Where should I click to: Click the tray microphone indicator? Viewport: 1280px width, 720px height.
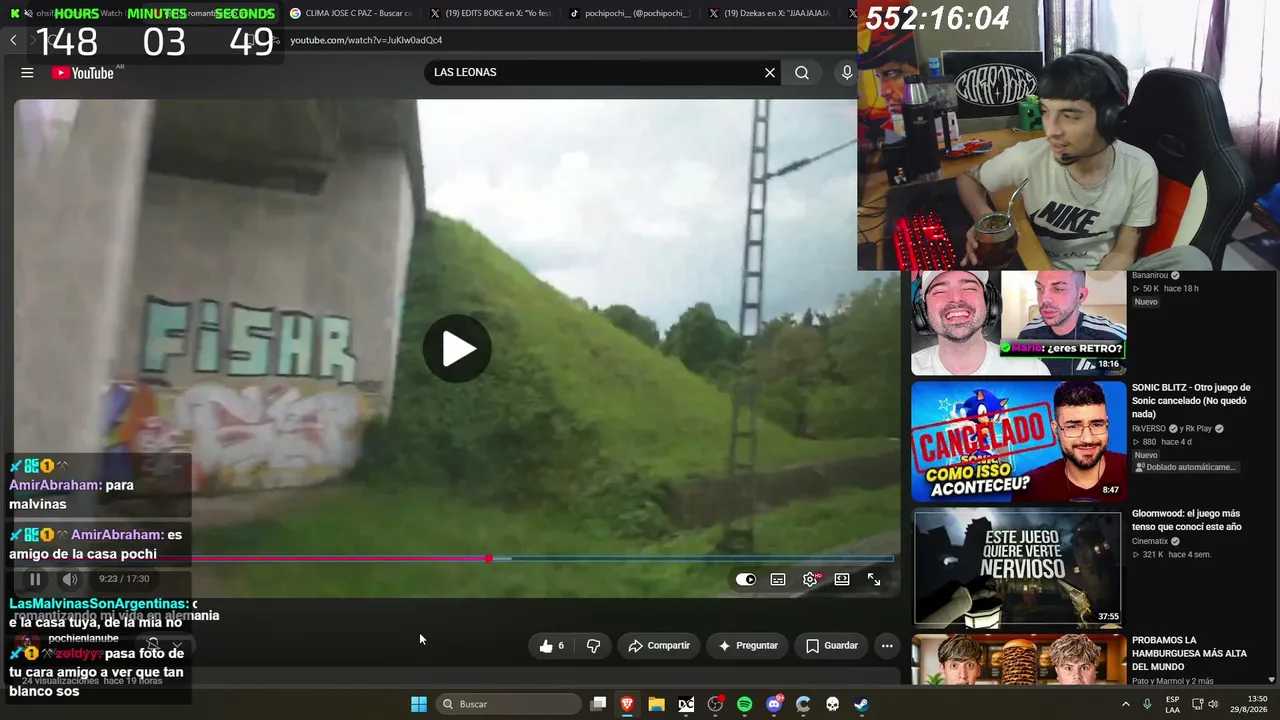(x=1147, y=704)
